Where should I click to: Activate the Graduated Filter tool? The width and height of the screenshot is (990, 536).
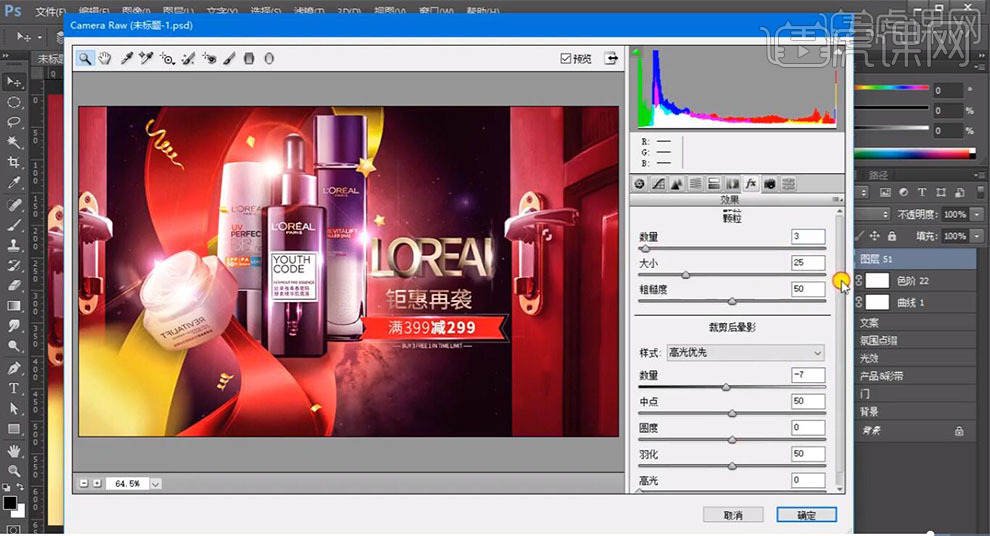coord(249,59)
